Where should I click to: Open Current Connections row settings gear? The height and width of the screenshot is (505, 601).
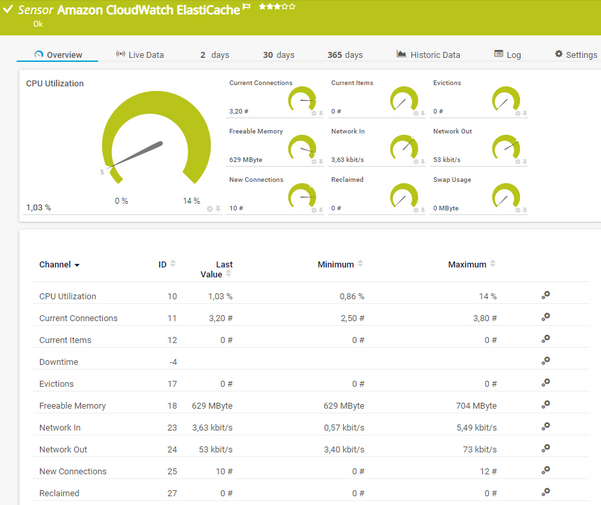(x=546, y=317)
